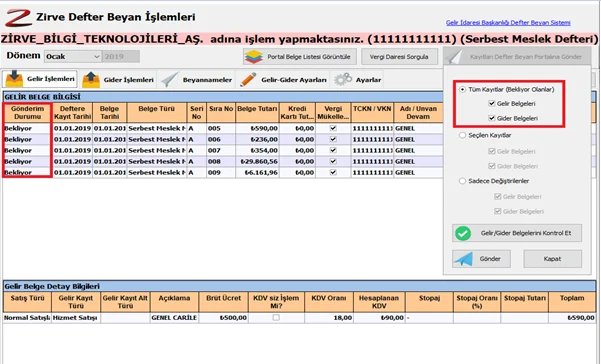Select the amount cell ₺590,00 in row 005
This screenshot has height=364, width=601.
(257, 128)
